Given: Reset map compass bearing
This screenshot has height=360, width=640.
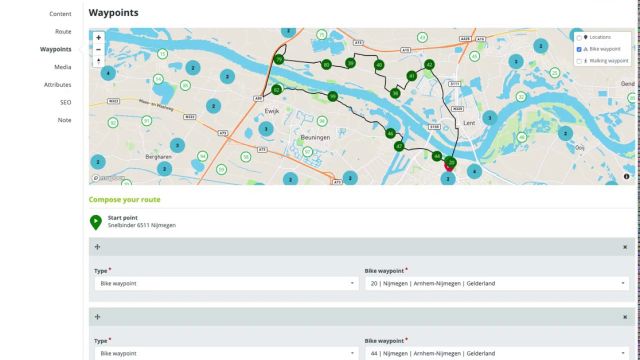Looking at the screenshot, I should coord(98,61).
